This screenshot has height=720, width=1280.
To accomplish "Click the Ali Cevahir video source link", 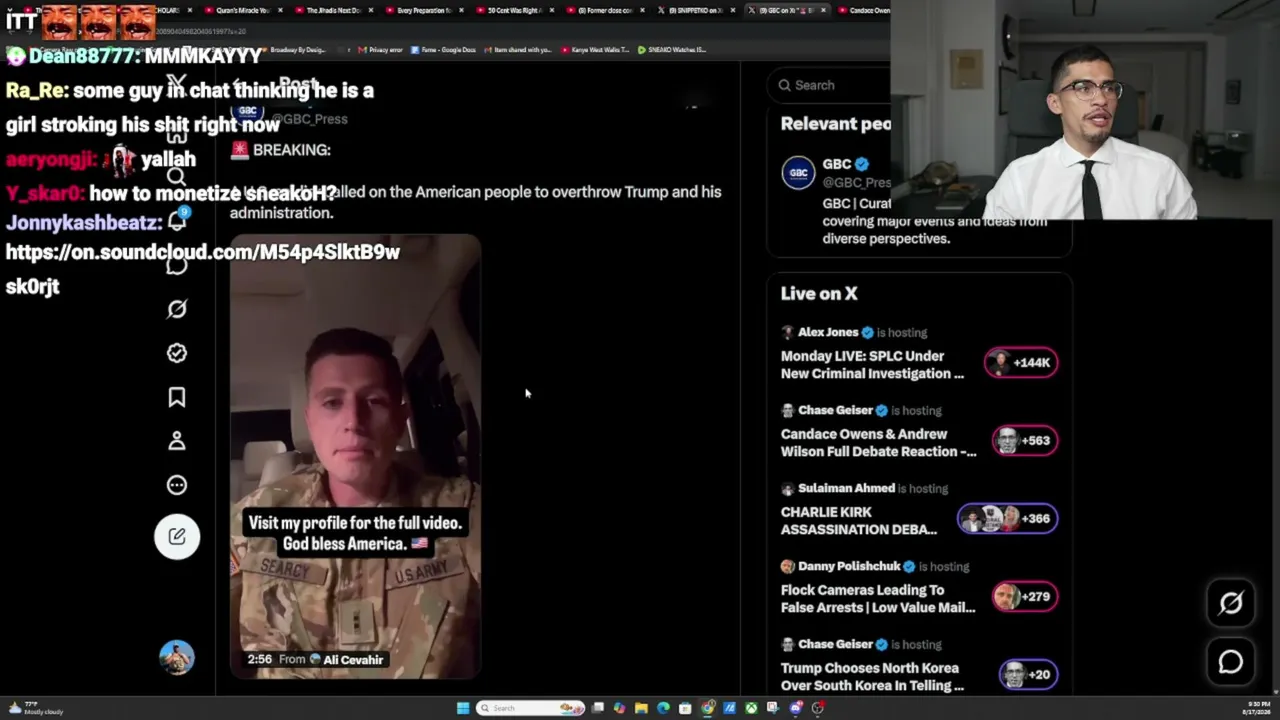I will pyautogui.click(x=346, y=660).
